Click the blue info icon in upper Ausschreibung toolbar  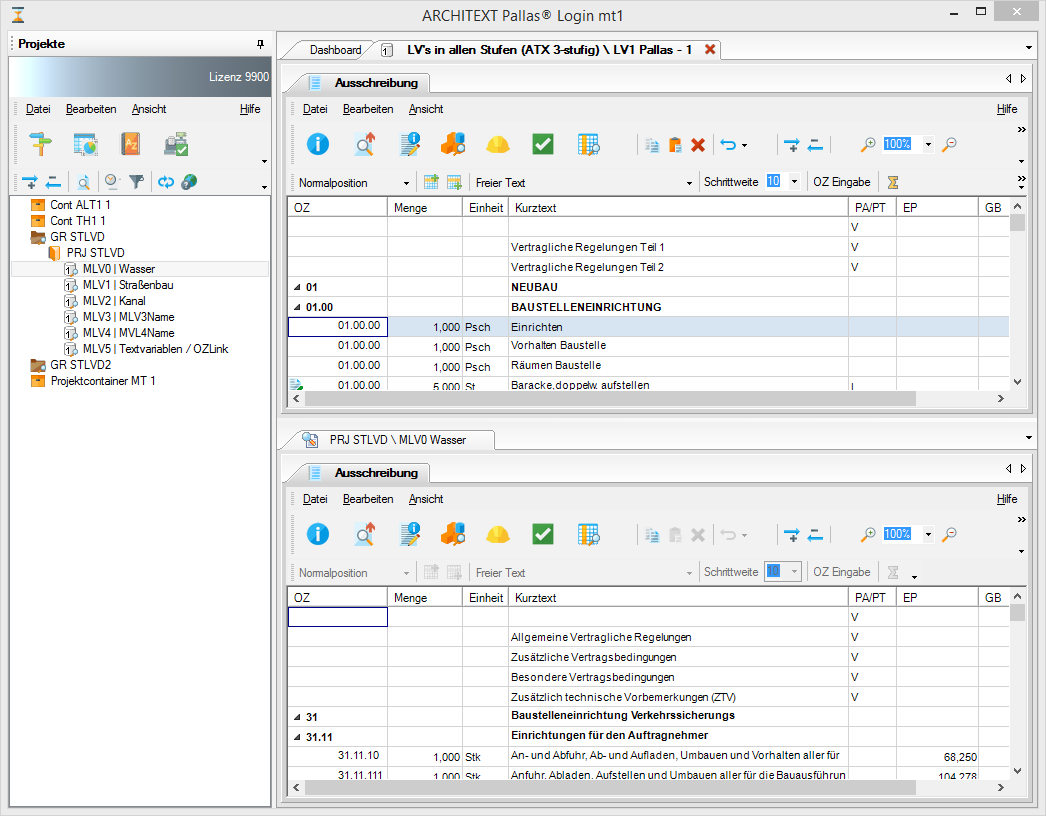pyautogui.click(x=318, y=144)
